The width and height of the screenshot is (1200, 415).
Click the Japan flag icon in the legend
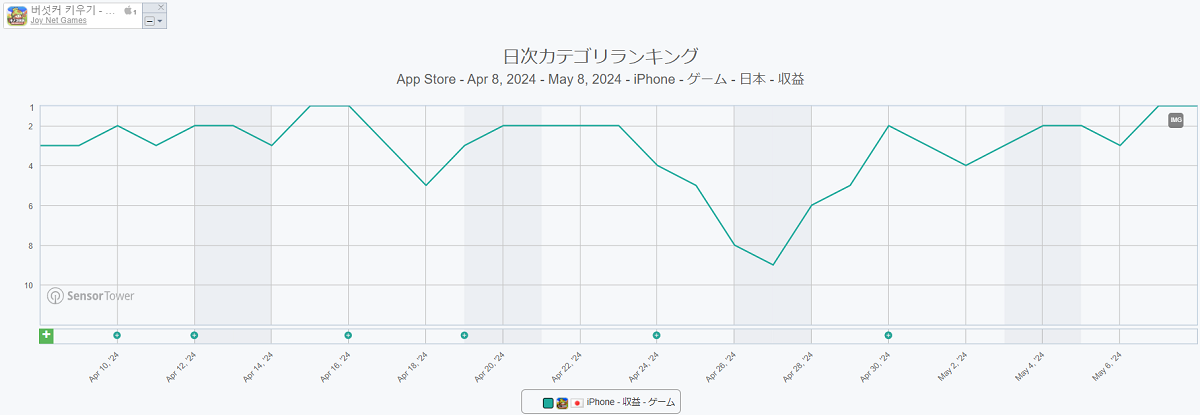coord(577,403)
